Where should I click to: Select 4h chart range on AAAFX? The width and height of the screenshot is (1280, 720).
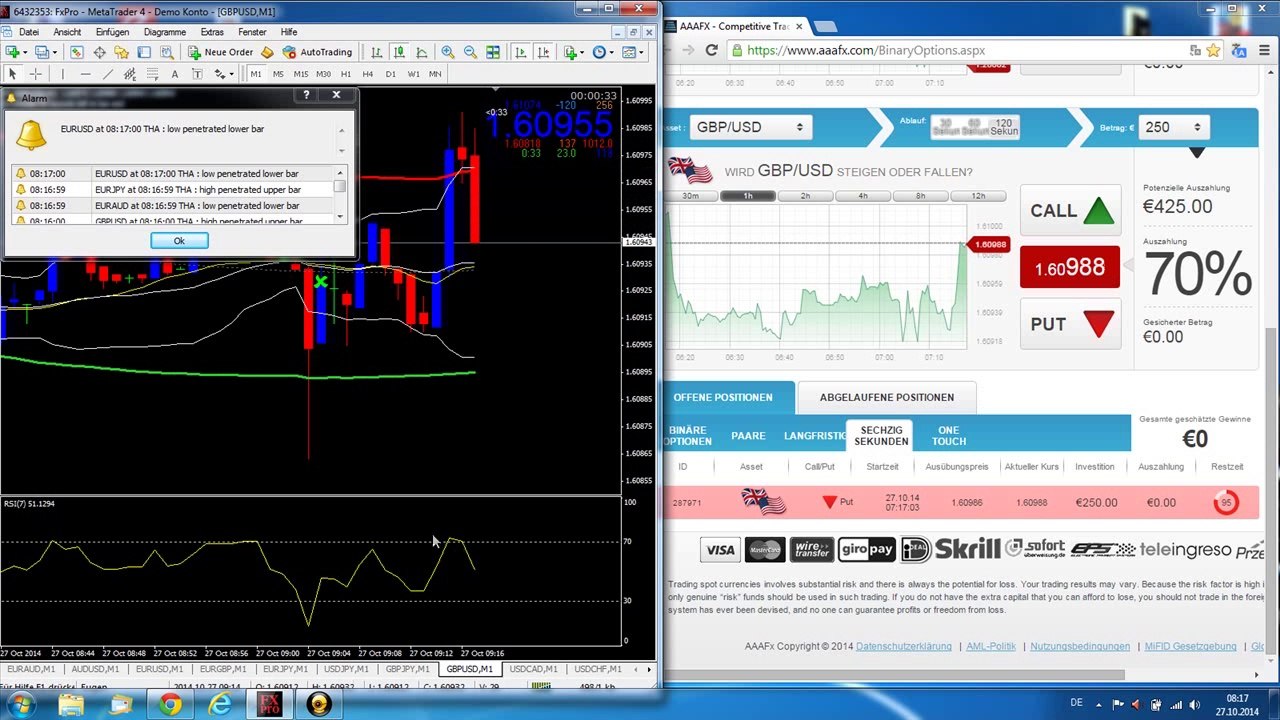[x=863, y=196]
